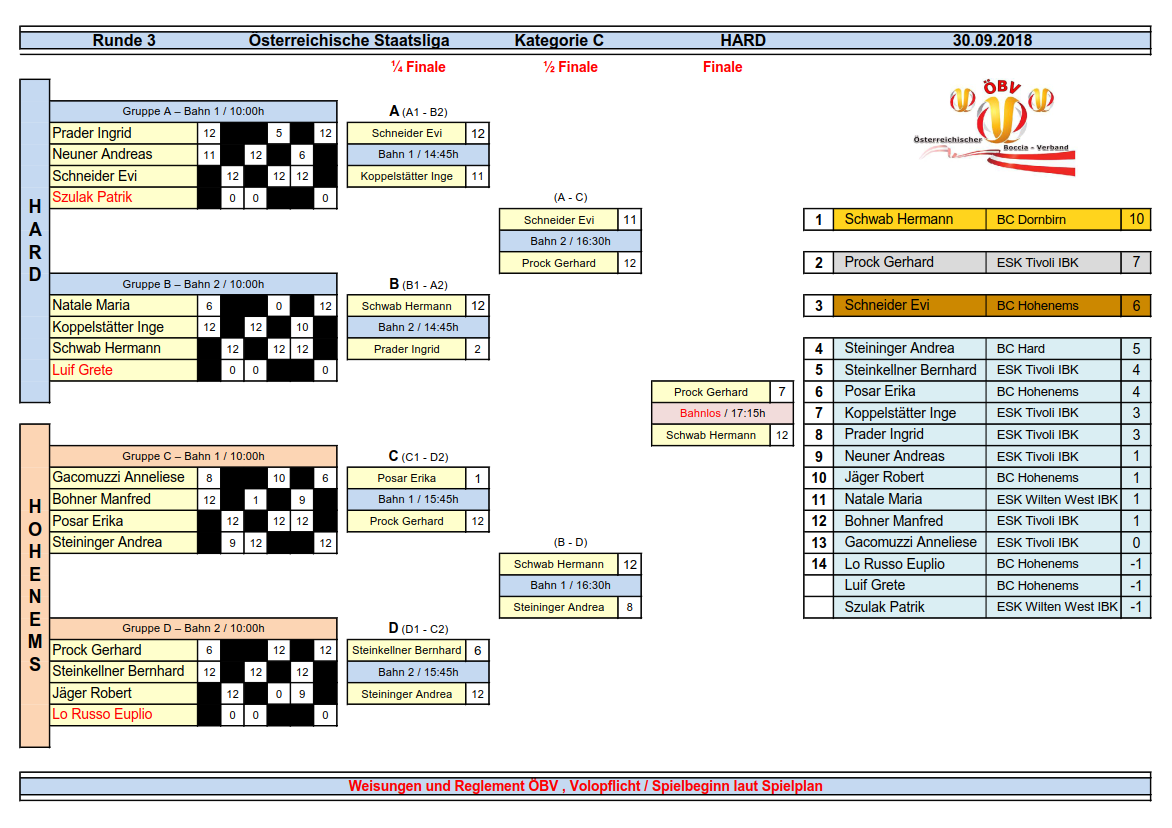Click the ½ Finale column heading
This screenshot has height=828, width=1172.
(570, 67)
